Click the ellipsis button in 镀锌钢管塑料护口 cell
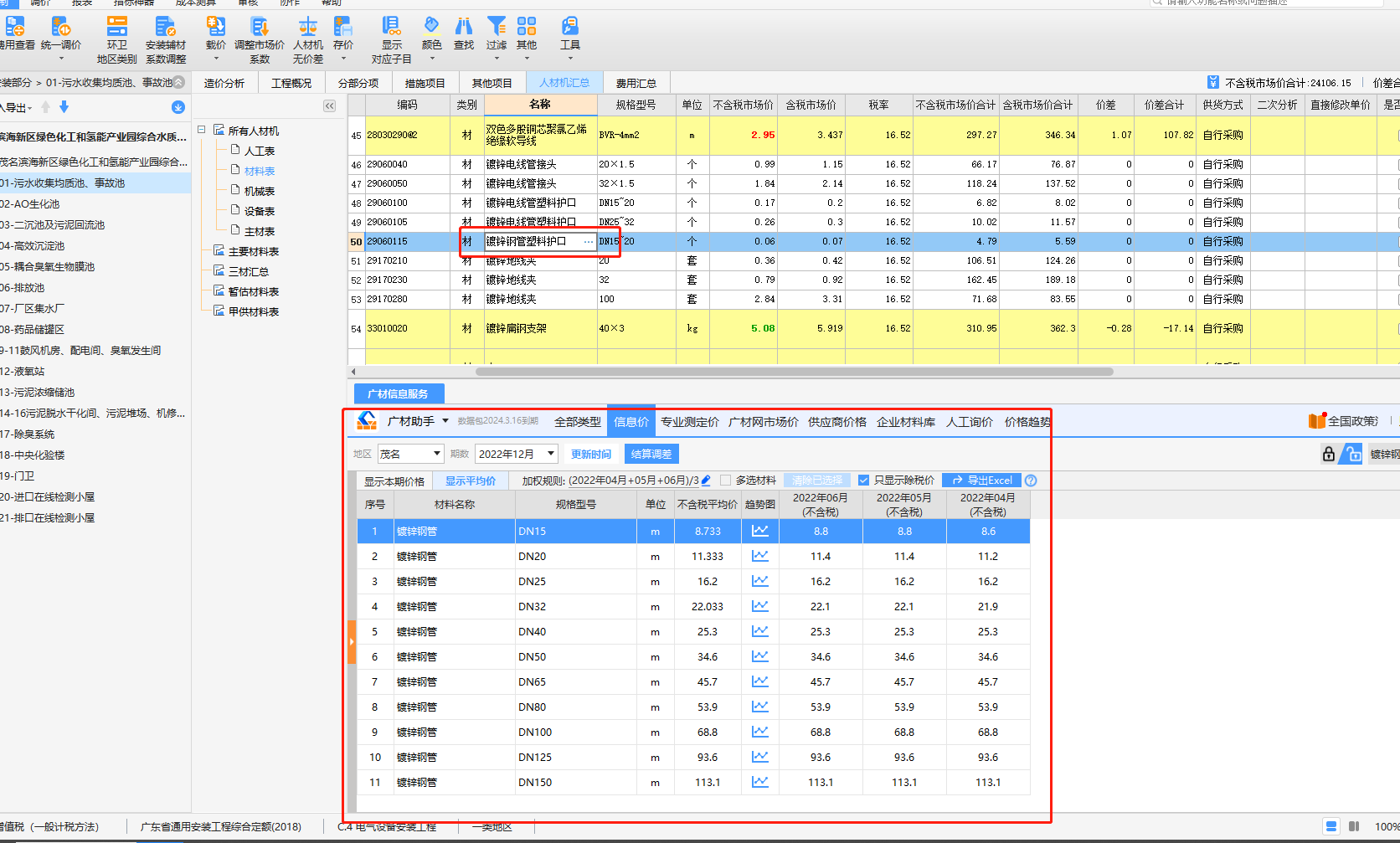This screenshot has height=843, width=1400. [589, 241]
